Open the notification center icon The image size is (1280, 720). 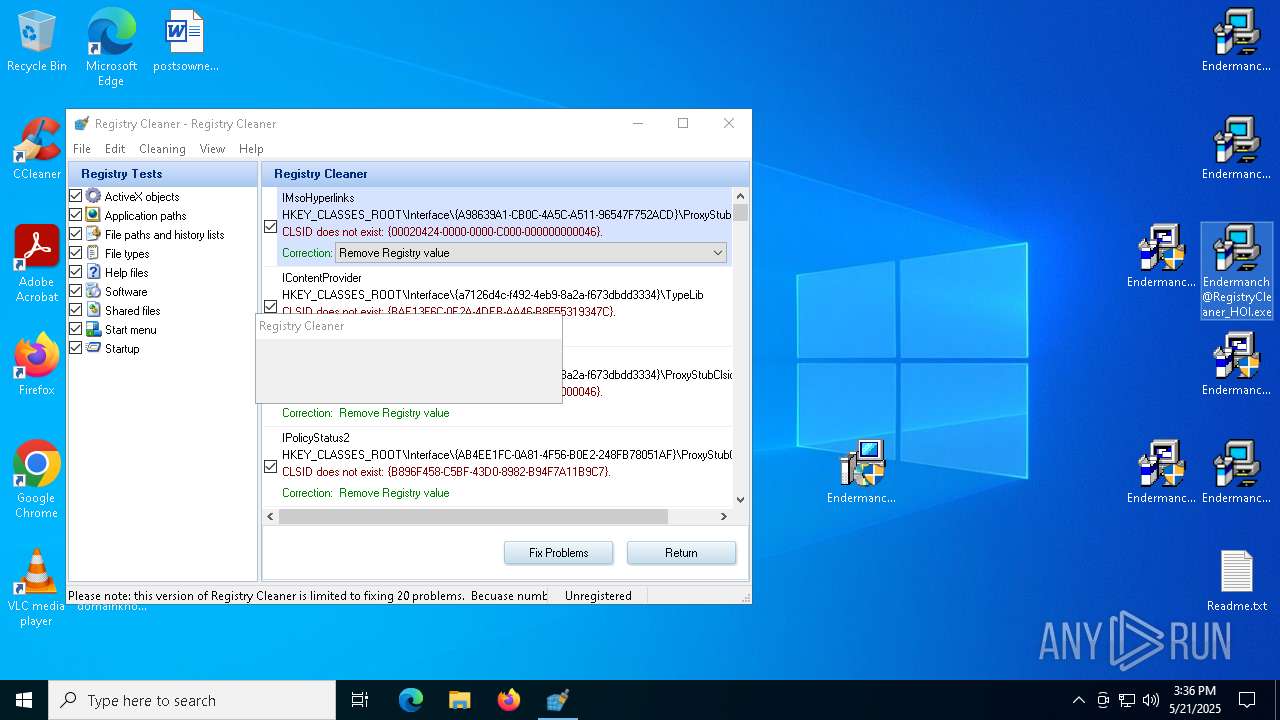[1247, 700]
